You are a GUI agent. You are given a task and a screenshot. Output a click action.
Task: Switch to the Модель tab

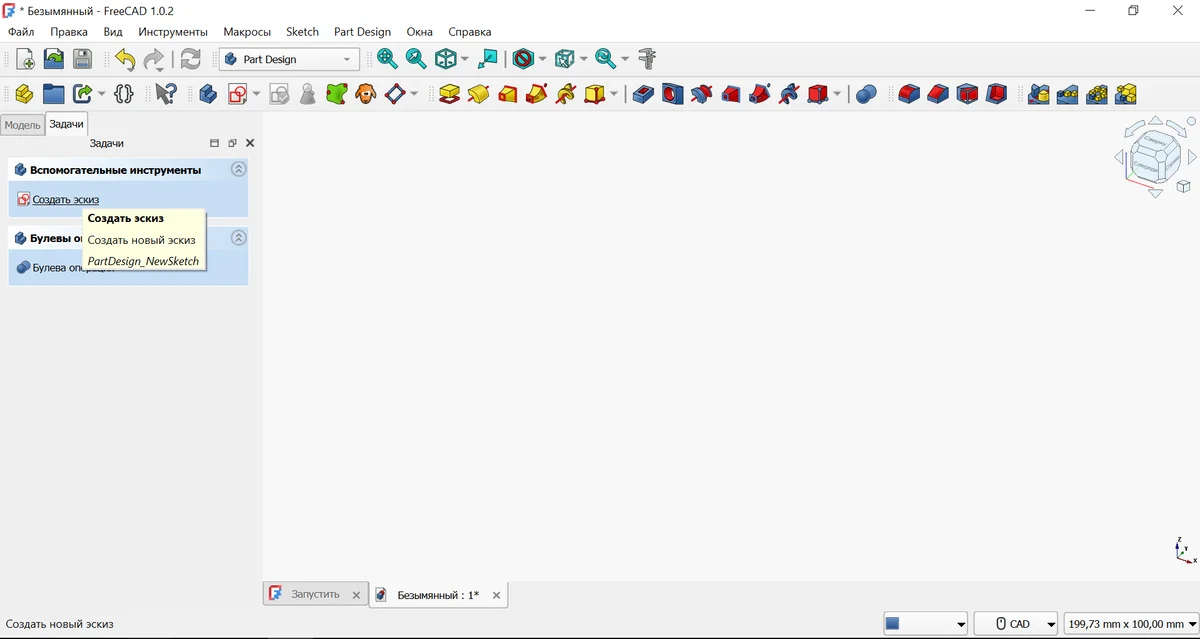coord(22,125)
